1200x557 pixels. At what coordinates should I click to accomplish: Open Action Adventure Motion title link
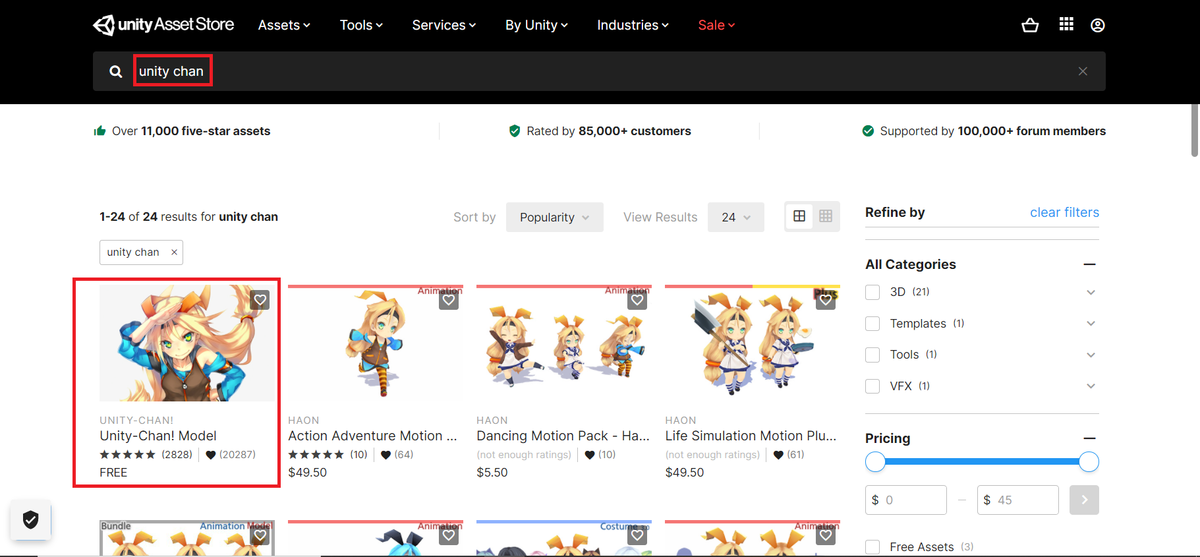point(372,436)
